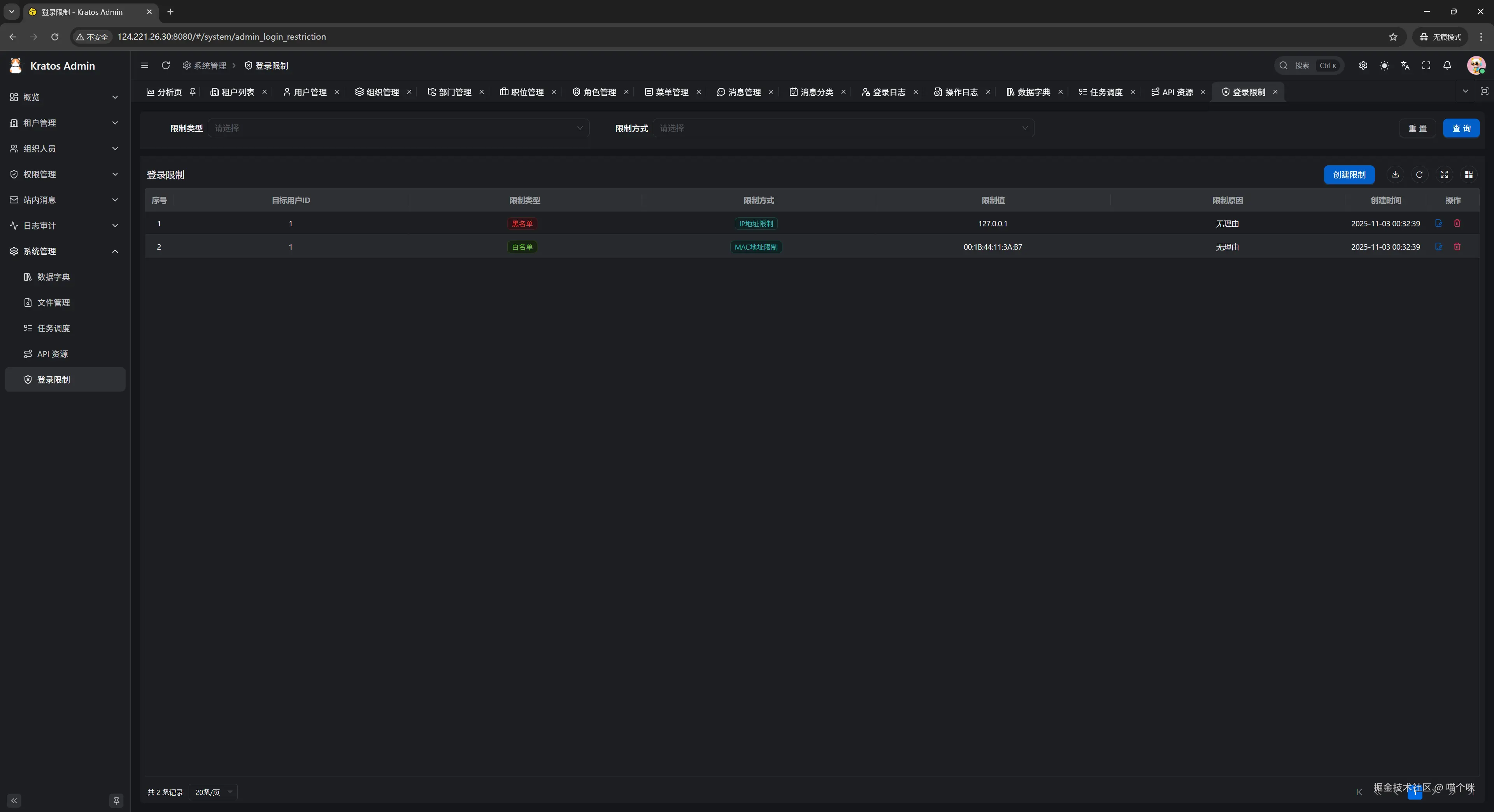Open 文件管理 in the sidebar
The image size is (1494, 812).
53,303
